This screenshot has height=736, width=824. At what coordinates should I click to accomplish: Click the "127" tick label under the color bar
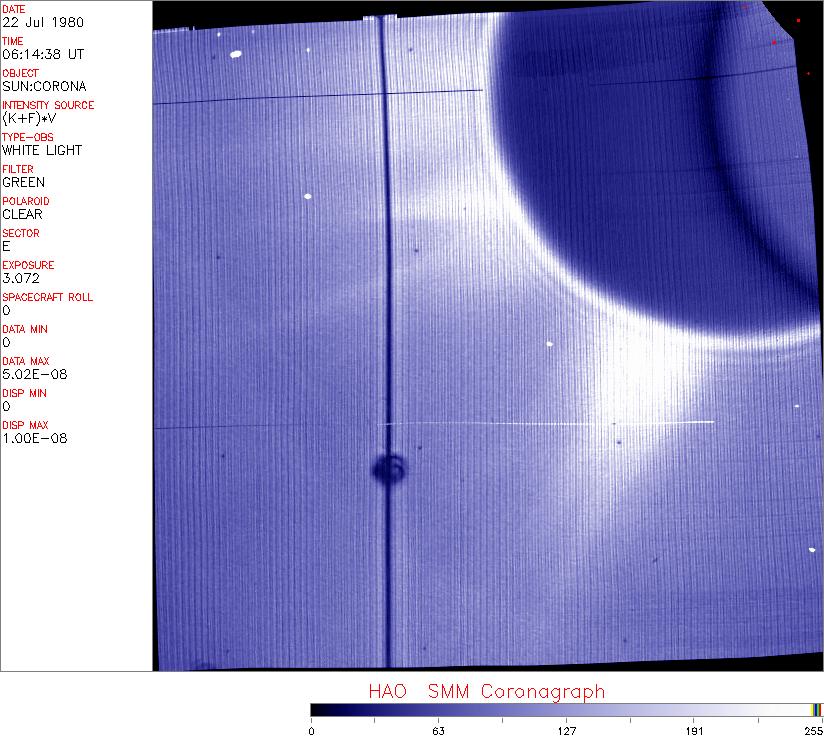coord(566,729)
